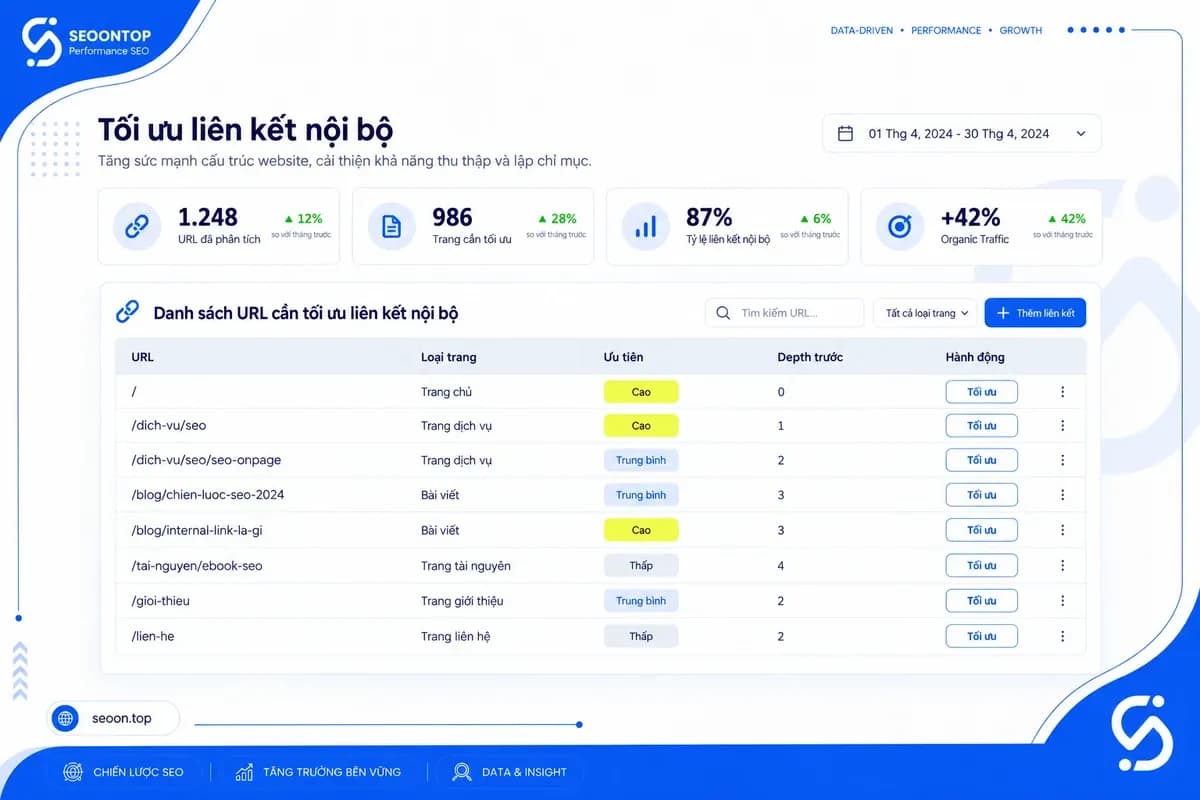
Task: Open more options for /dich-vu/seo row
Action: [1062, 426]
